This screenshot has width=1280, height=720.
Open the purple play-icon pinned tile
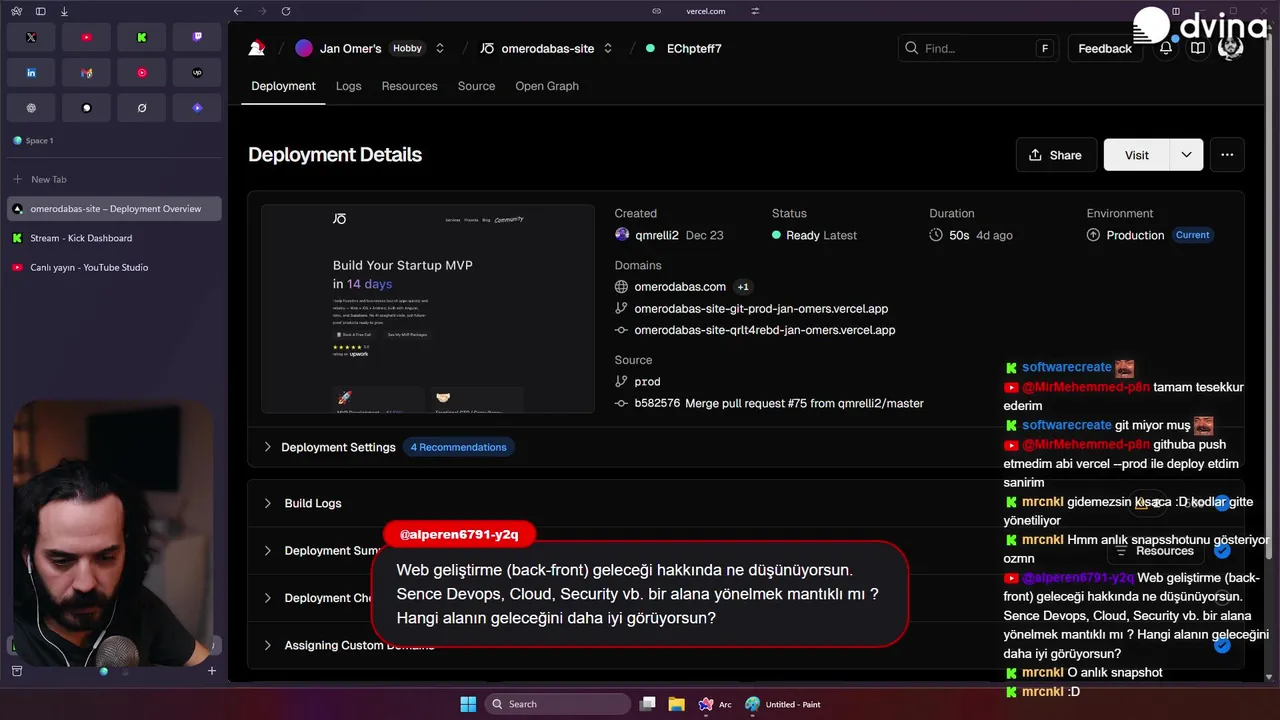point(197,107)
